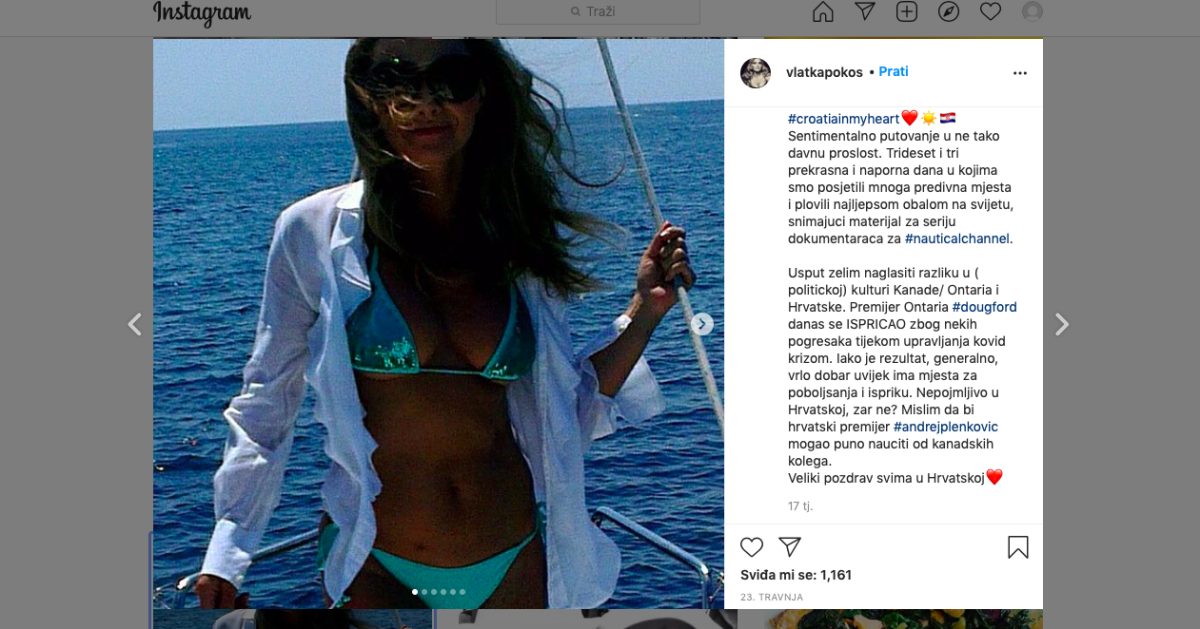Show next photo in carousel
This screenshot has width=1200, height=629.
coord(702,324)
